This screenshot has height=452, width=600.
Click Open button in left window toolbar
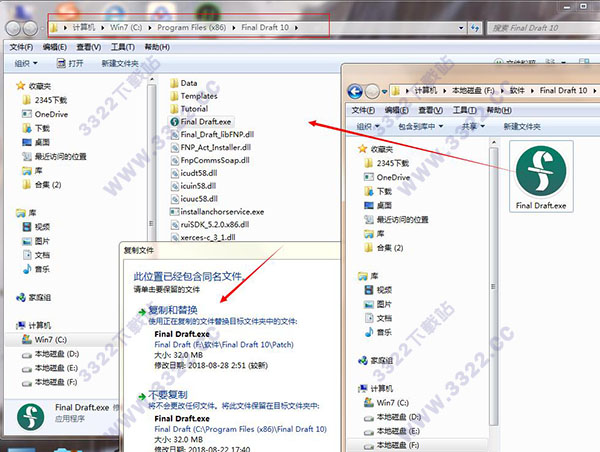pyautogui.click(x=70, y=63)
